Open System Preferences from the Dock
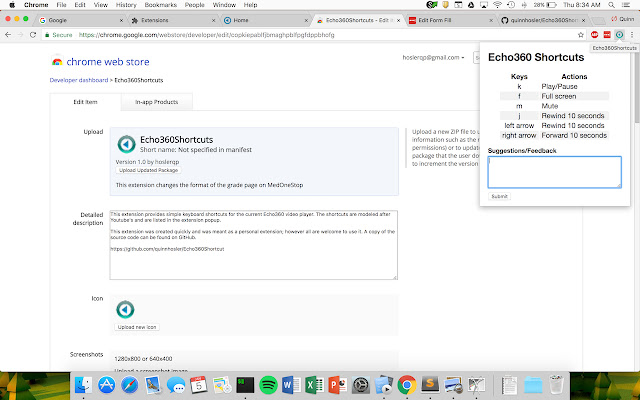The width and height of the screenshot is (640, 400). pos(361,385)
